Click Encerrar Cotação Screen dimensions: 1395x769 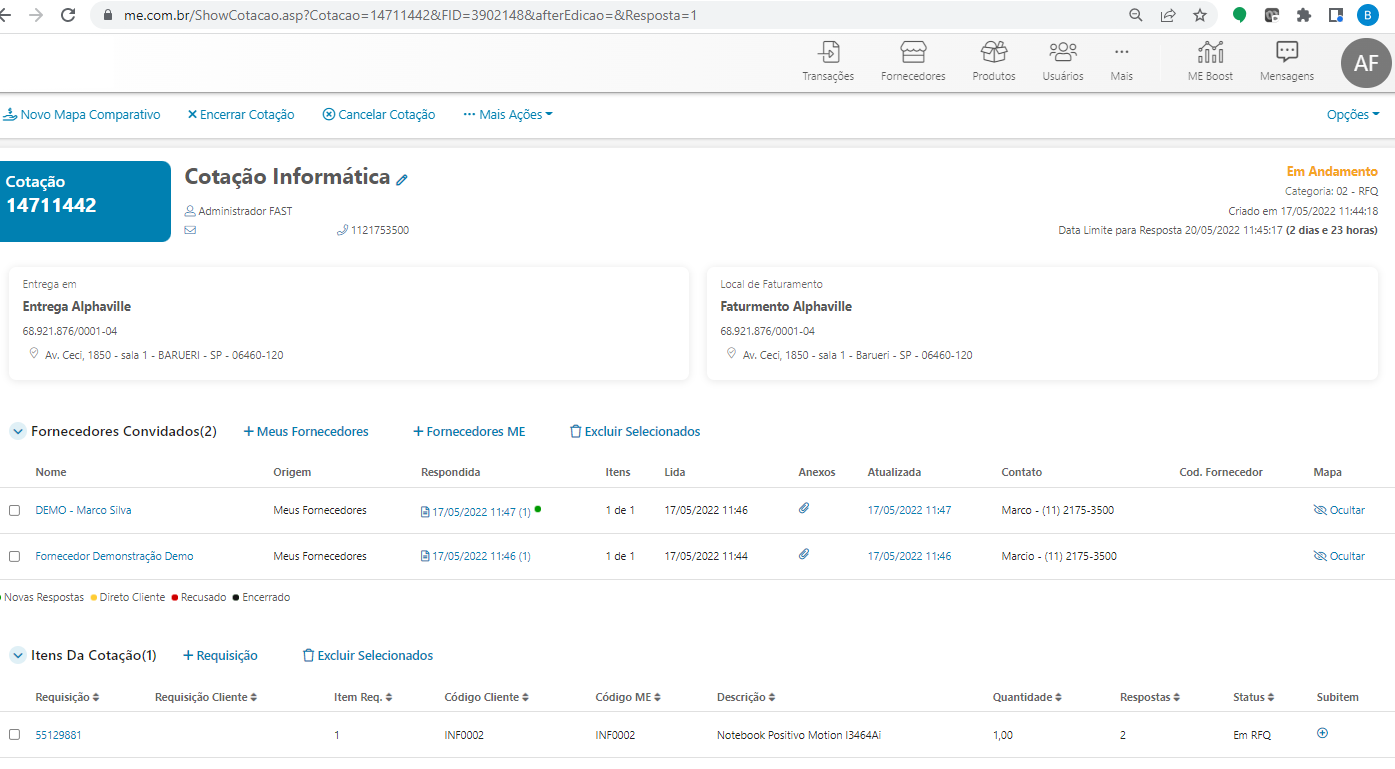pos(241,115)
